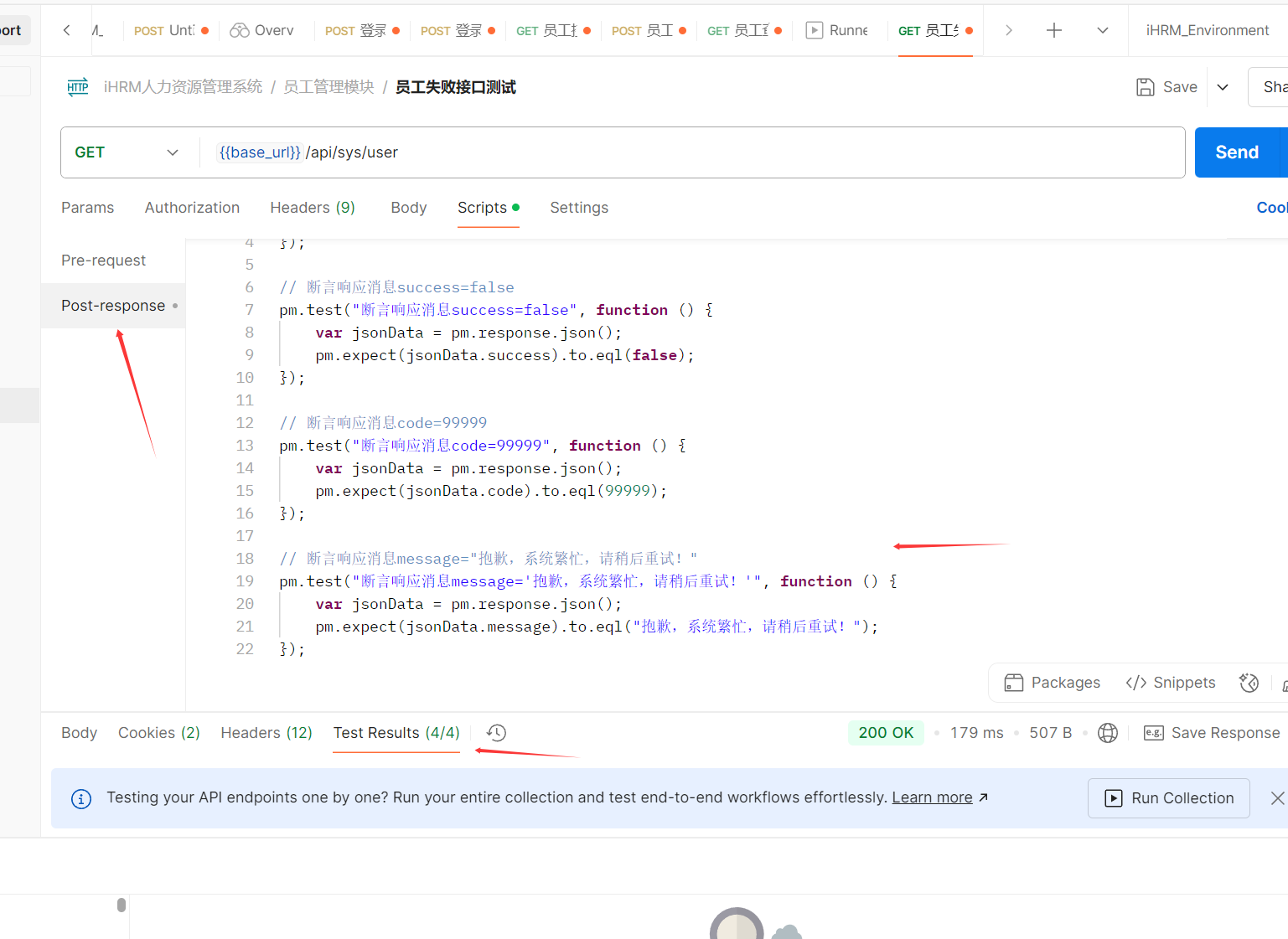Show the response Headers (12) tab

[266, 733]
